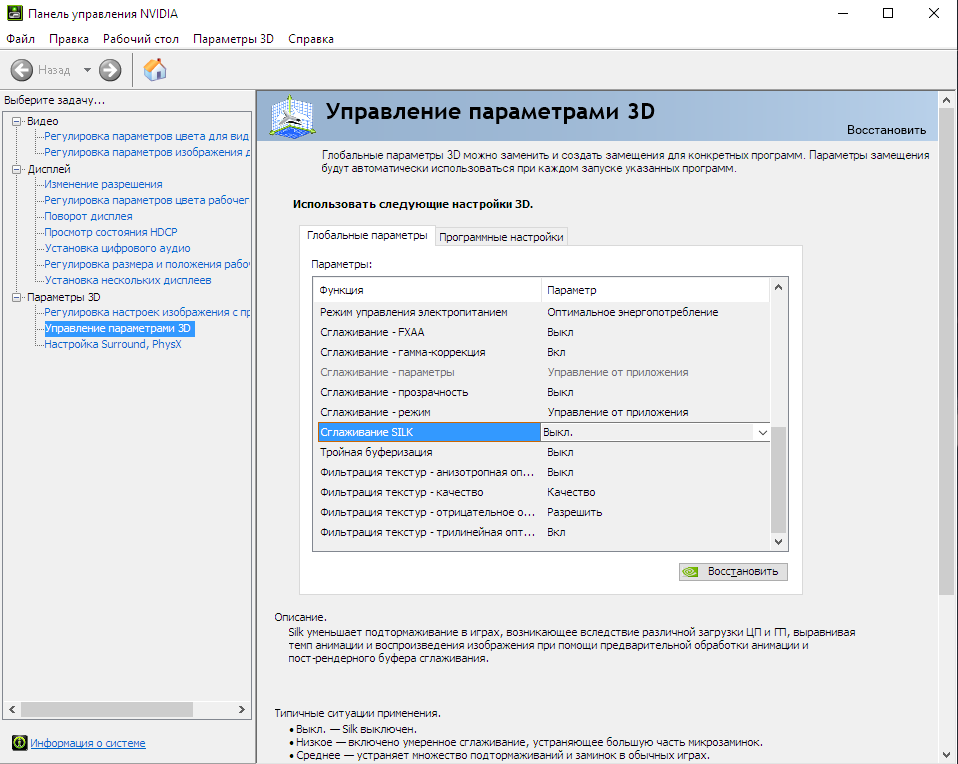Open Изменение разрешения task
958x764 pixels.
click(x=103, y=184)
